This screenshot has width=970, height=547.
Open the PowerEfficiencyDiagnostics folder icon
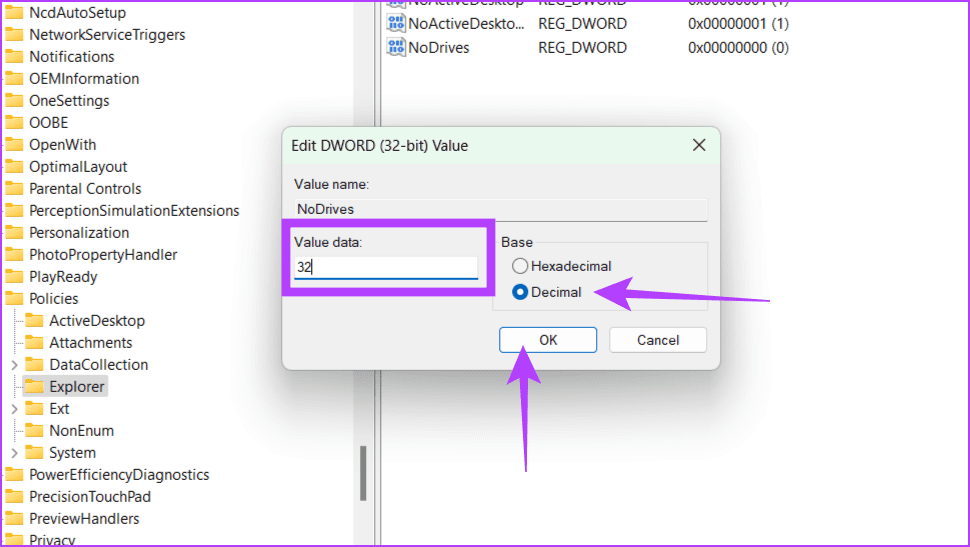click(x=14, y=475)
